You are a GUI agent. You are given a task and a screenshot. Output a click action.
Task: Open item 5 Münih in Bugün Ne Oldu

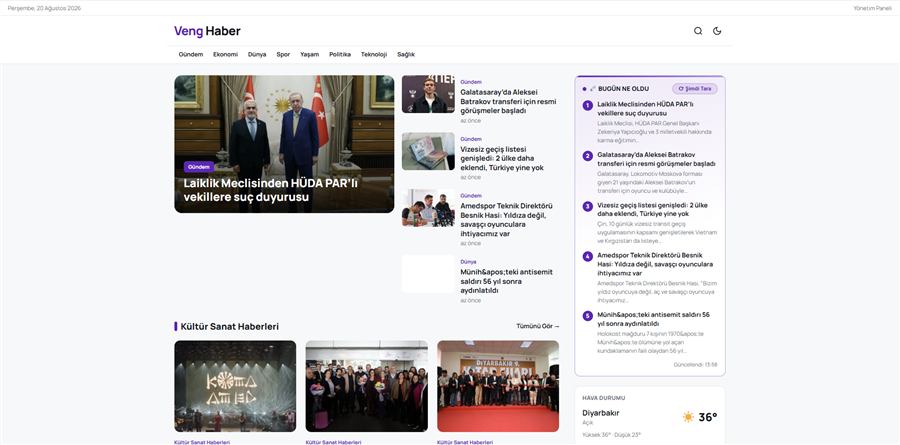tap(653, 319)
